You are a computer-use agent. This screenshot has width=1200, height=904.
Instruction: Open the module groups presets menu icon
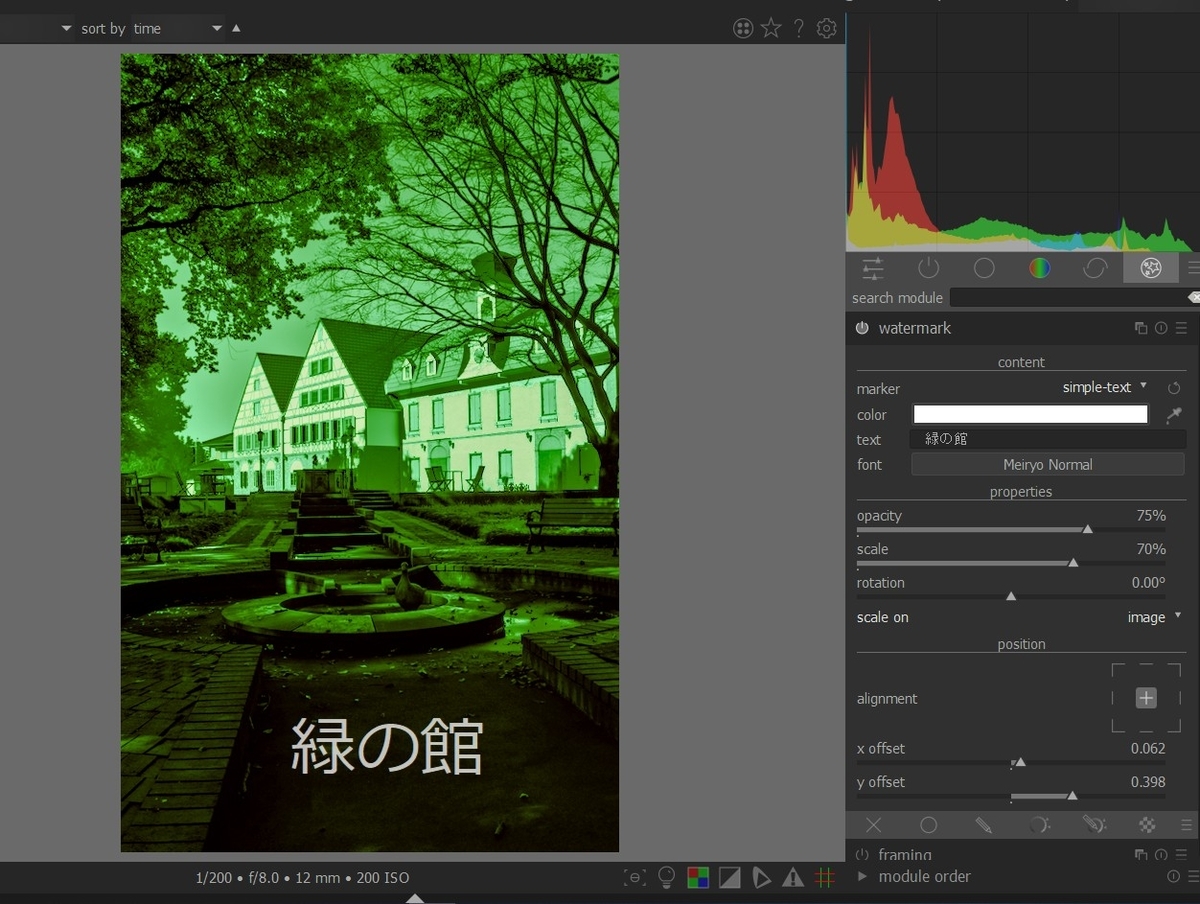coord(1192,268)
